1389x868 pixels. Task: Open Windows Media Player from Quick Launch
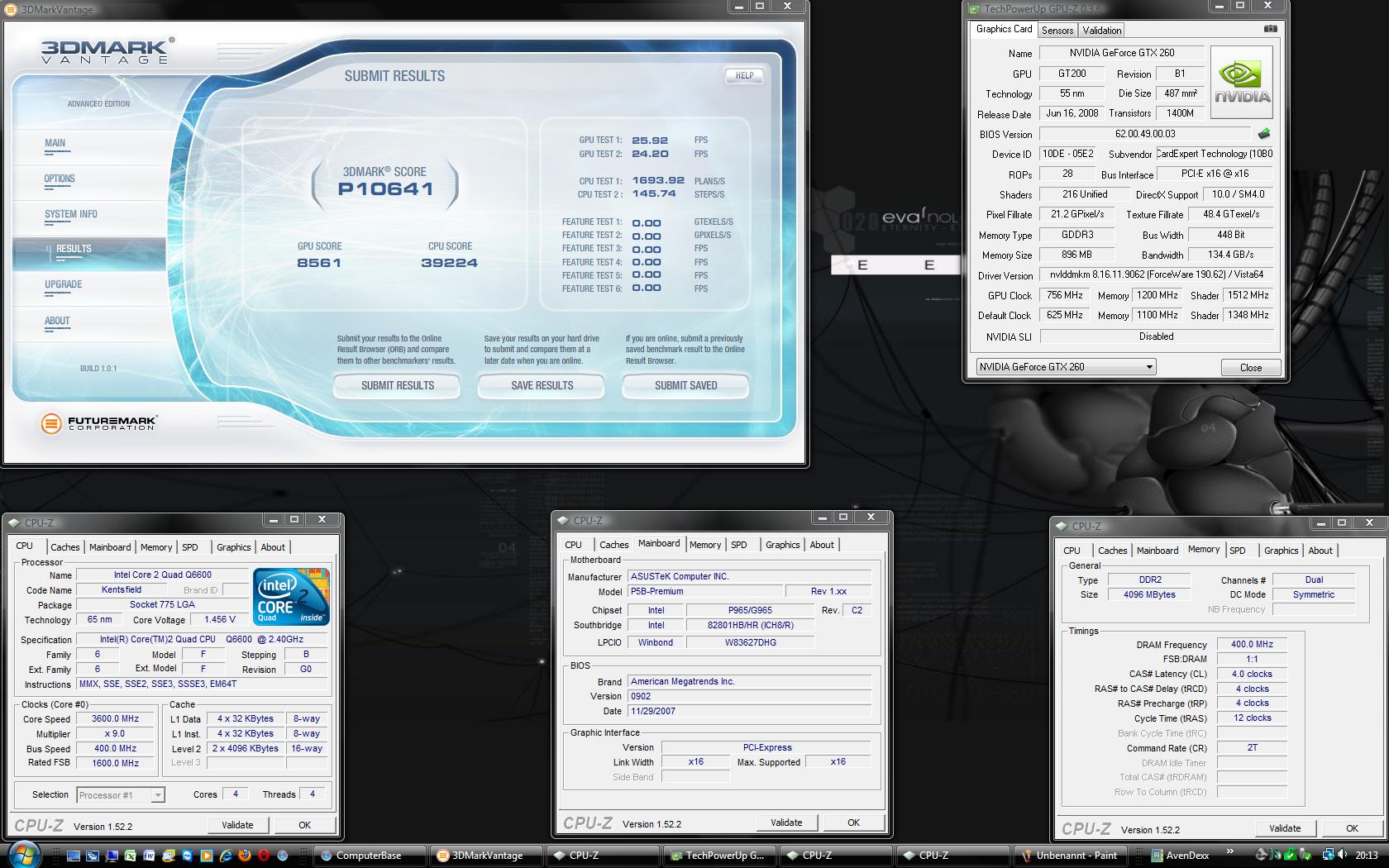pos(207,856)
